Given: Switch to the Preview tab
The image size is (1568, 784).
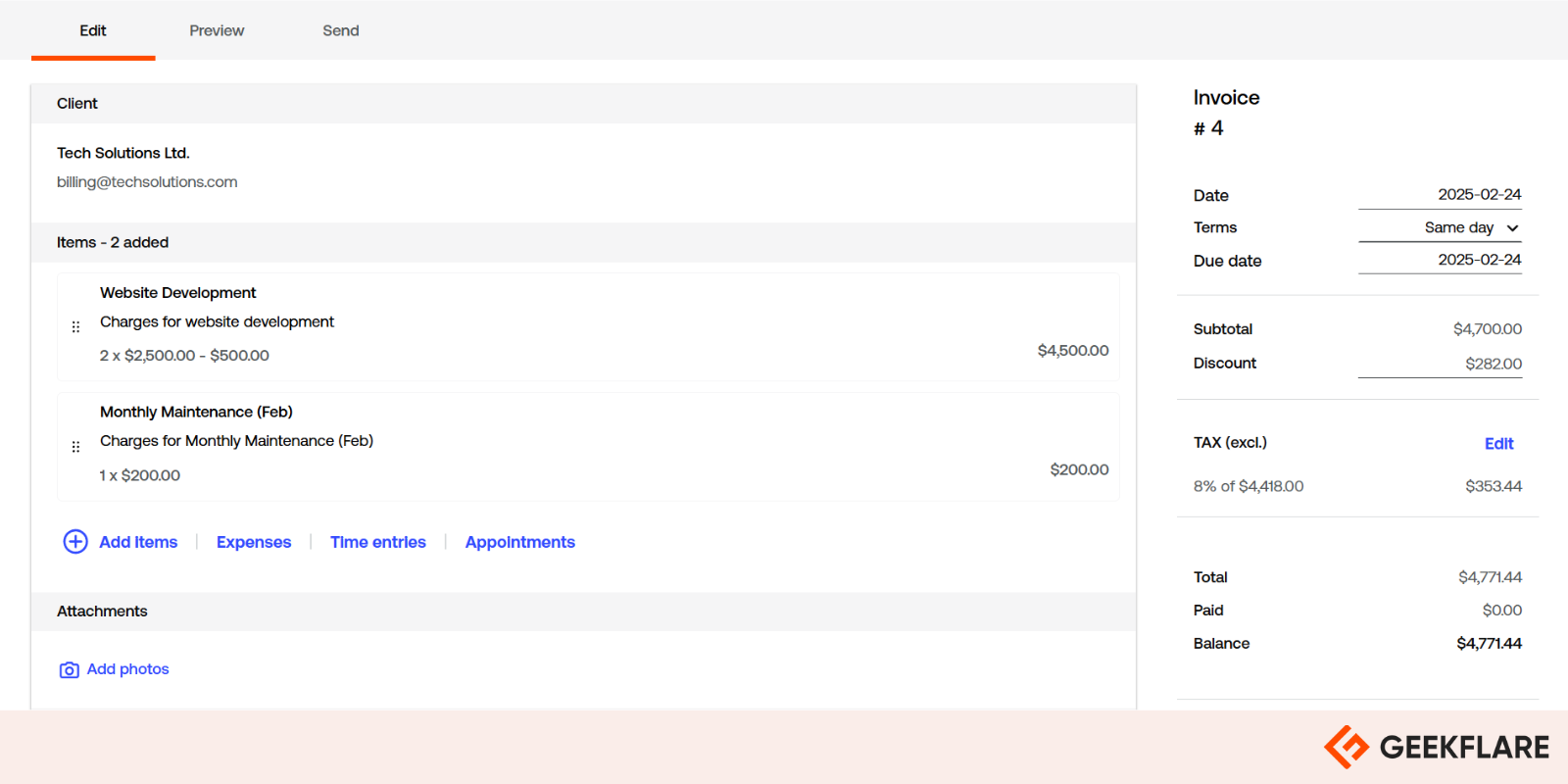Looking at the screenshot, I should point(217,30).
